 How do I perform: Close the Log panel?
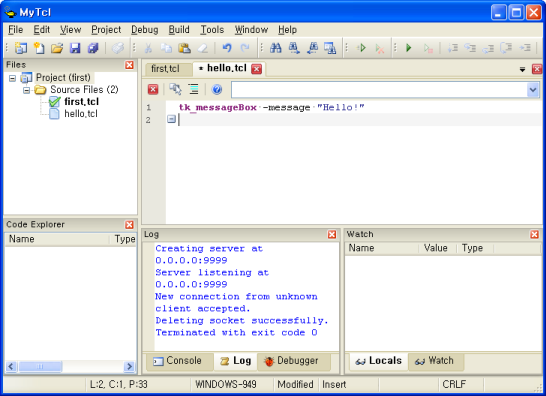click(332, 234)
